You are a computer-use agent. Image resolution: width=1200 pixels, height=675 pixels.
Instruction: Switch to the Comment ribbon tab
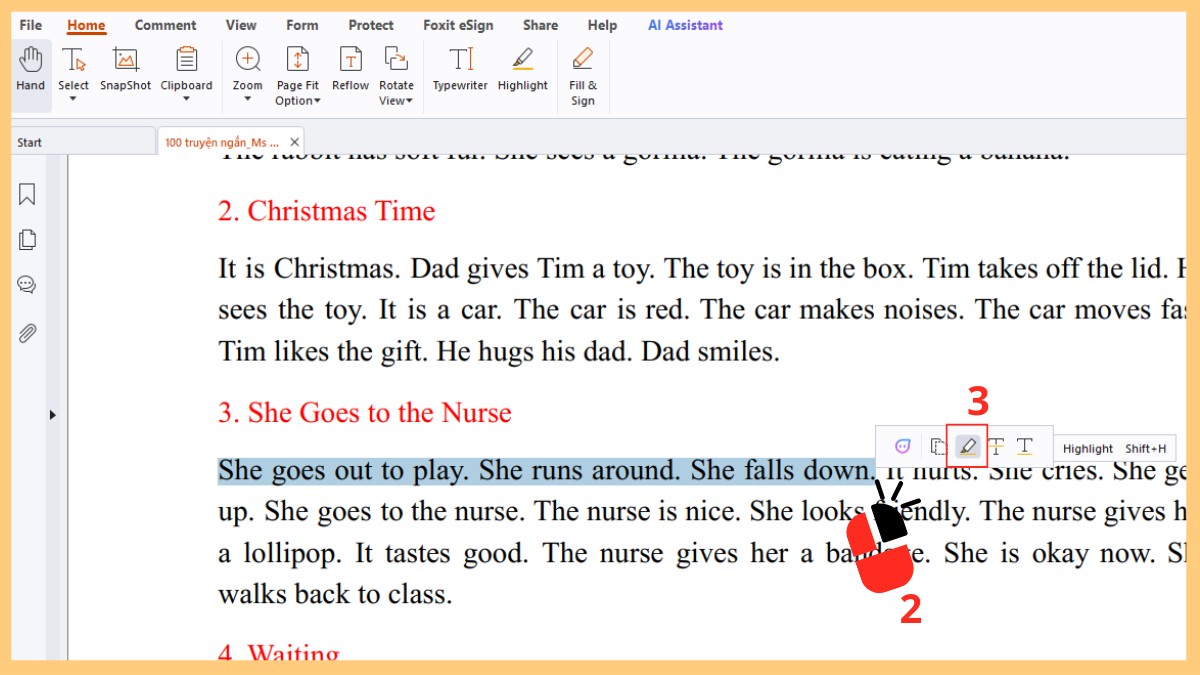pos(165,25)
